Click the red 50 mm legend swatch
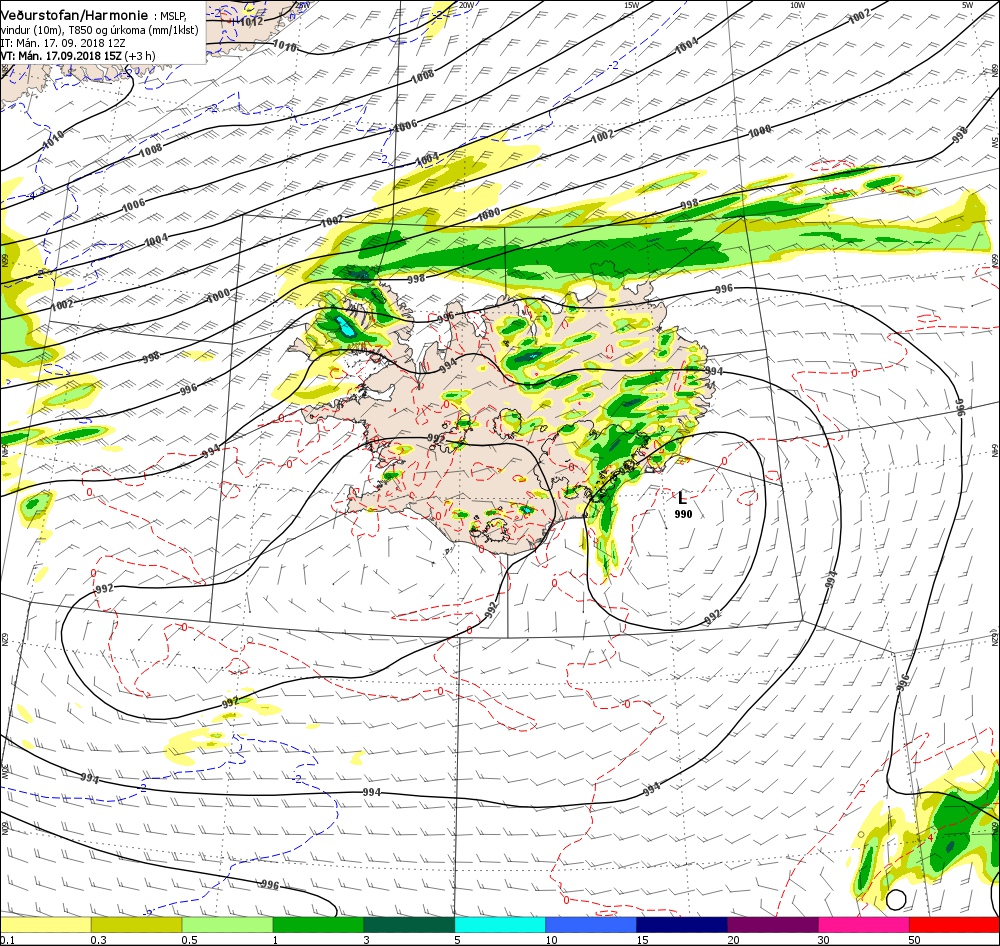The image size is (1000, 946). point(954,925)
